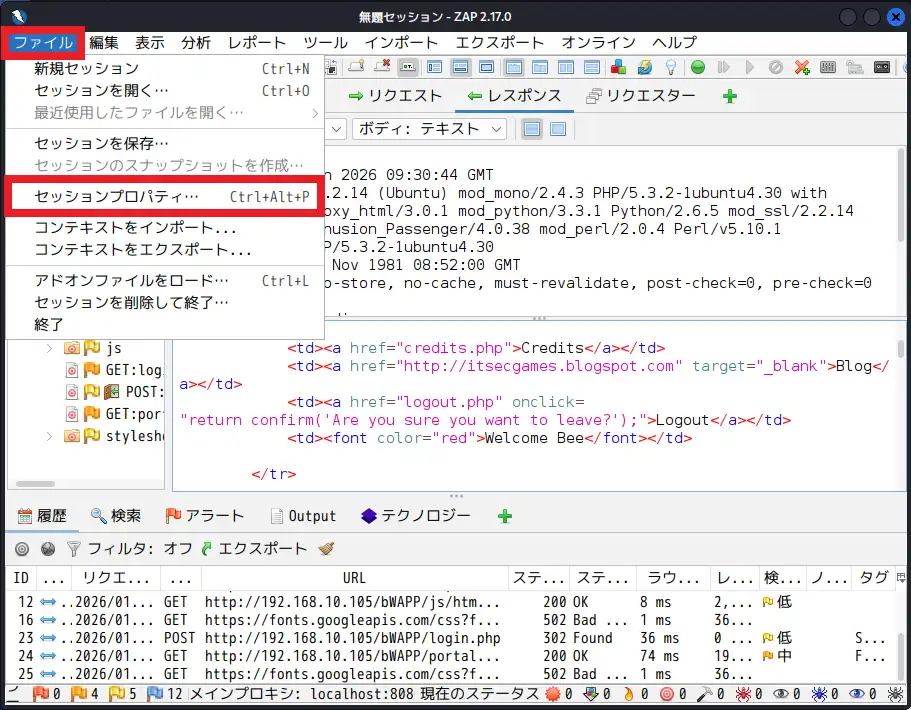This screenshot has width=911, height=710.
Task: Expand the js folder in the site tree
Action: point(49,348)
